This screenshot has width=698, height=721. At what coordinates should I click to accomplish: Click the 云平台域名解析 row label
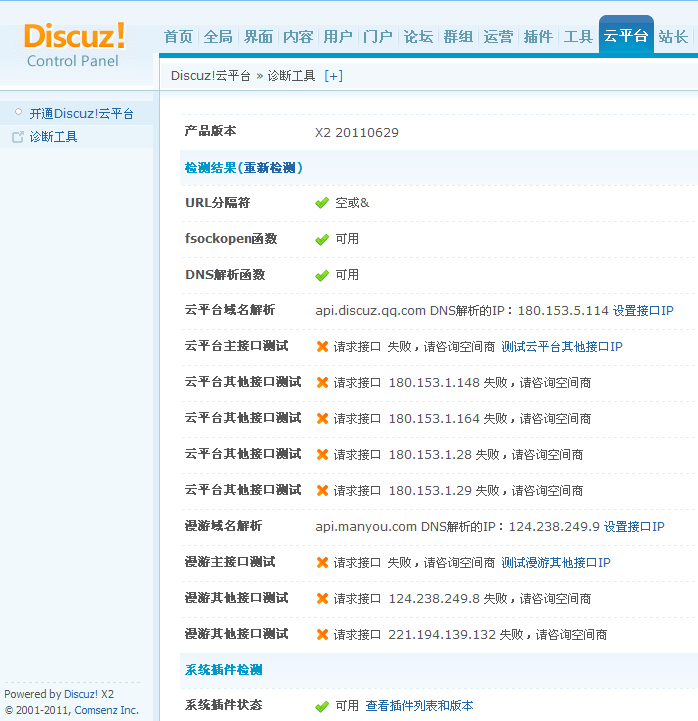(230, 310)
